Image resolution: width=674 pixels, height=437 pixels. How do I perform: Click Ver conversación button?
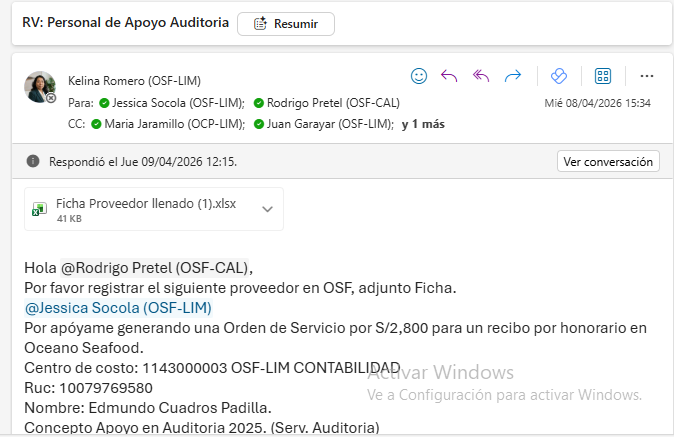tap(607, 161)
